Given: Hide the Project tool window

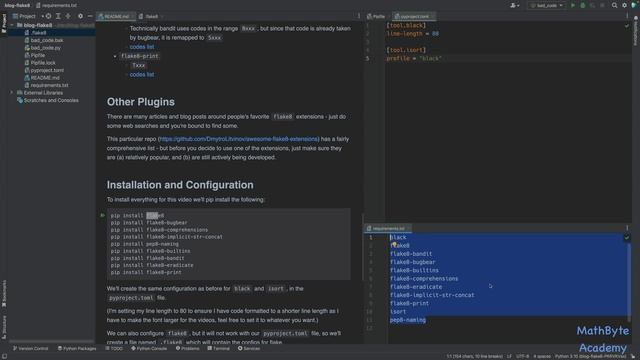Looking at the screenshot, I should coord(90,16).
